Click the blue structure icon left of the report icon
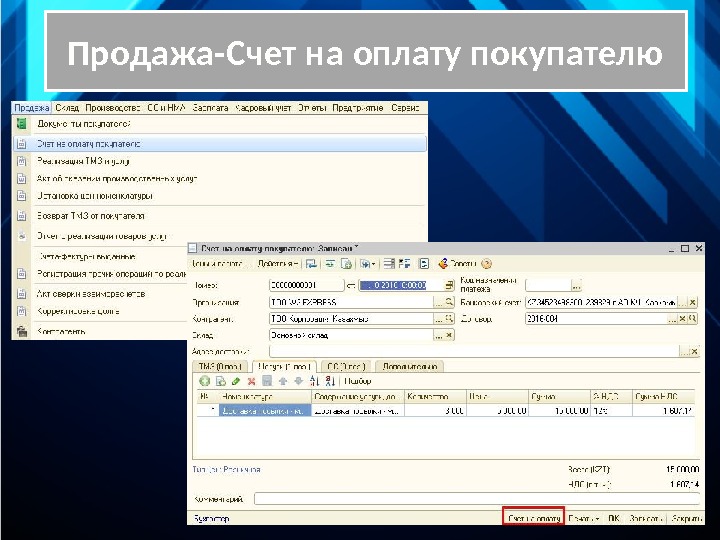Viewport: 720px width, 540px height. (x=405, y=264)
